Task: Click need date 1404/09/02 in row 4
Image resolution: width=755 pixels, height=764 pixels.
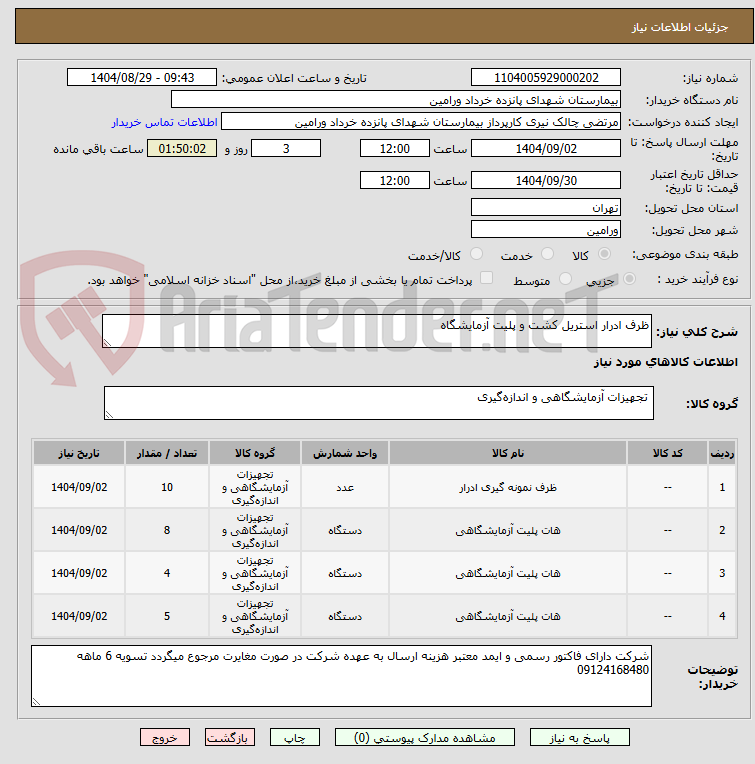Action: coord(79,616)
